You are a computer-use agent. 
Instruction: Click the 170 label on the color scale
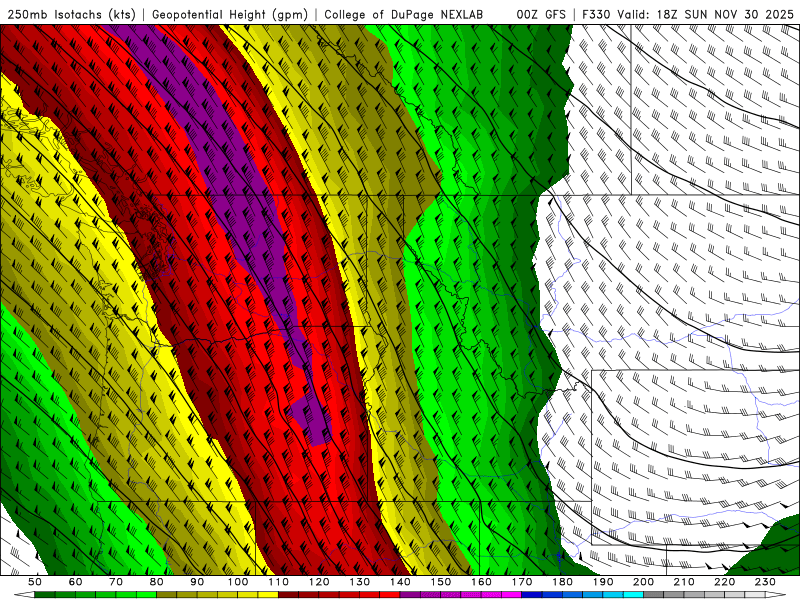tap(522, 582)
